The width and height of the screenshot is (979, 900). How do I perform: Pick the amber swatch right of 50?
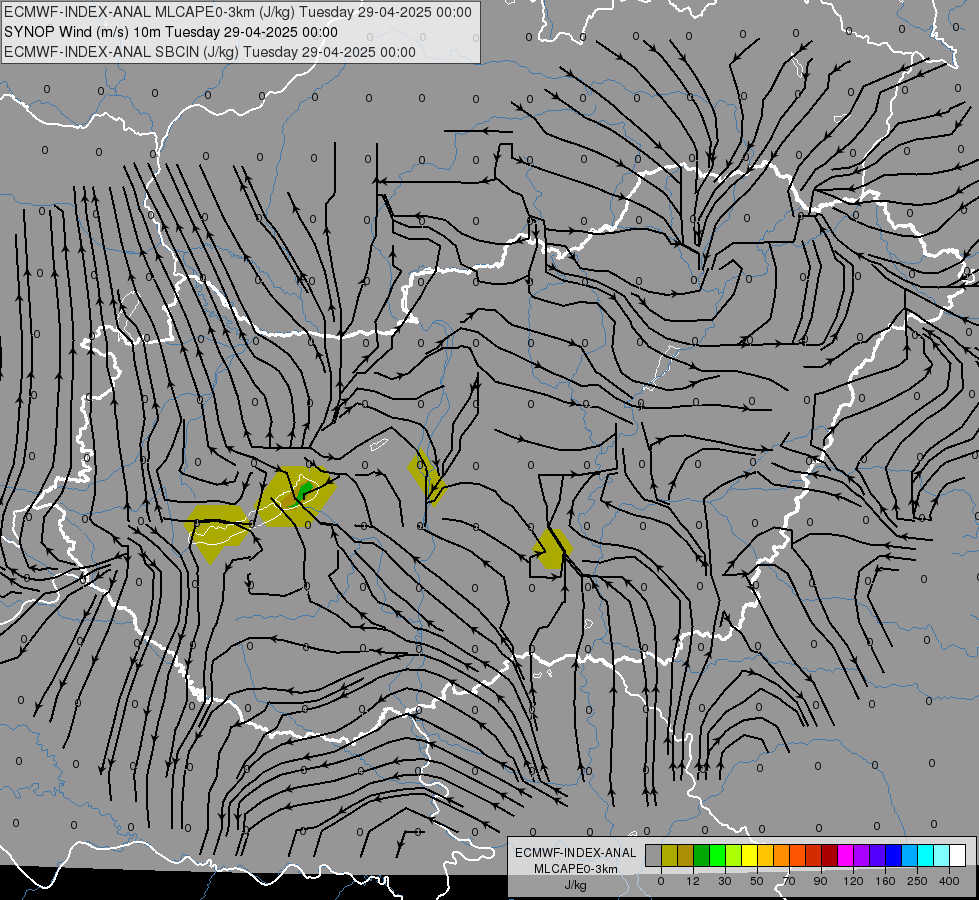point(765,855)
